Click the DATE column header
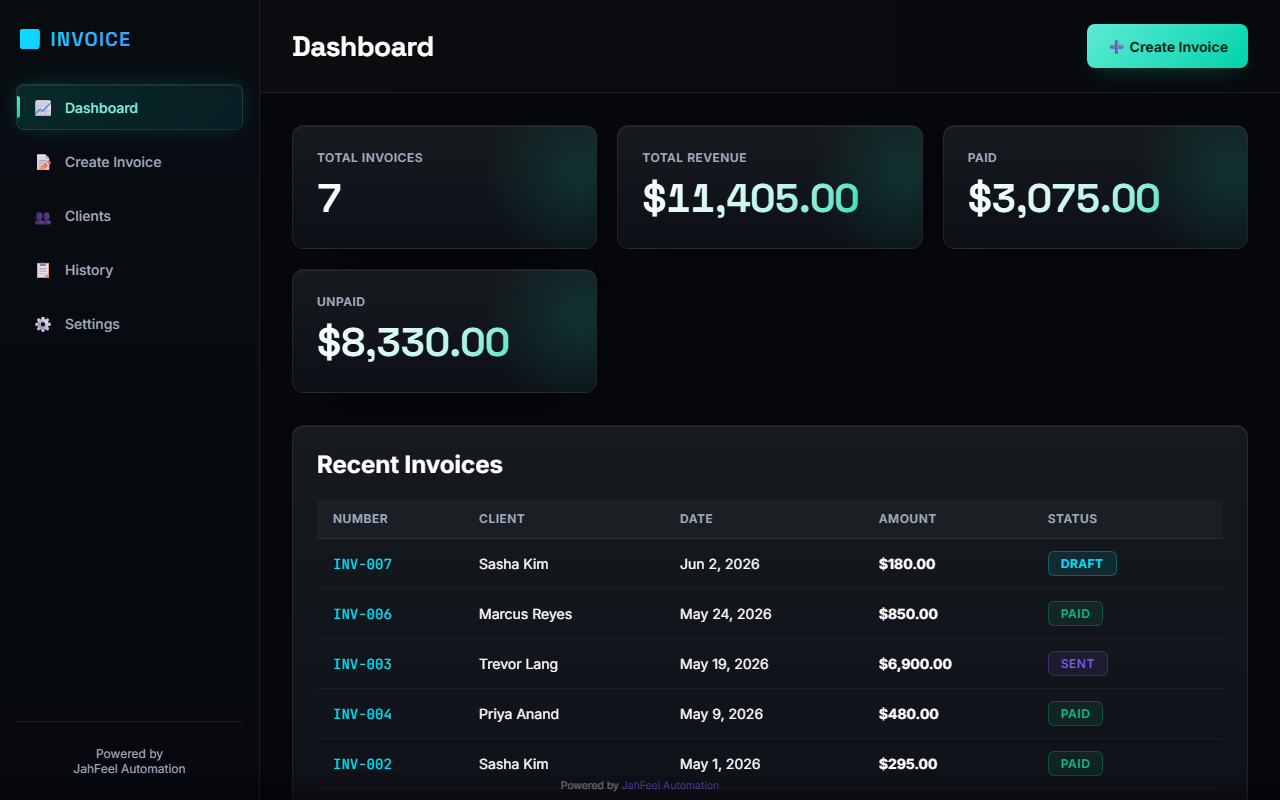 point(696,519)
